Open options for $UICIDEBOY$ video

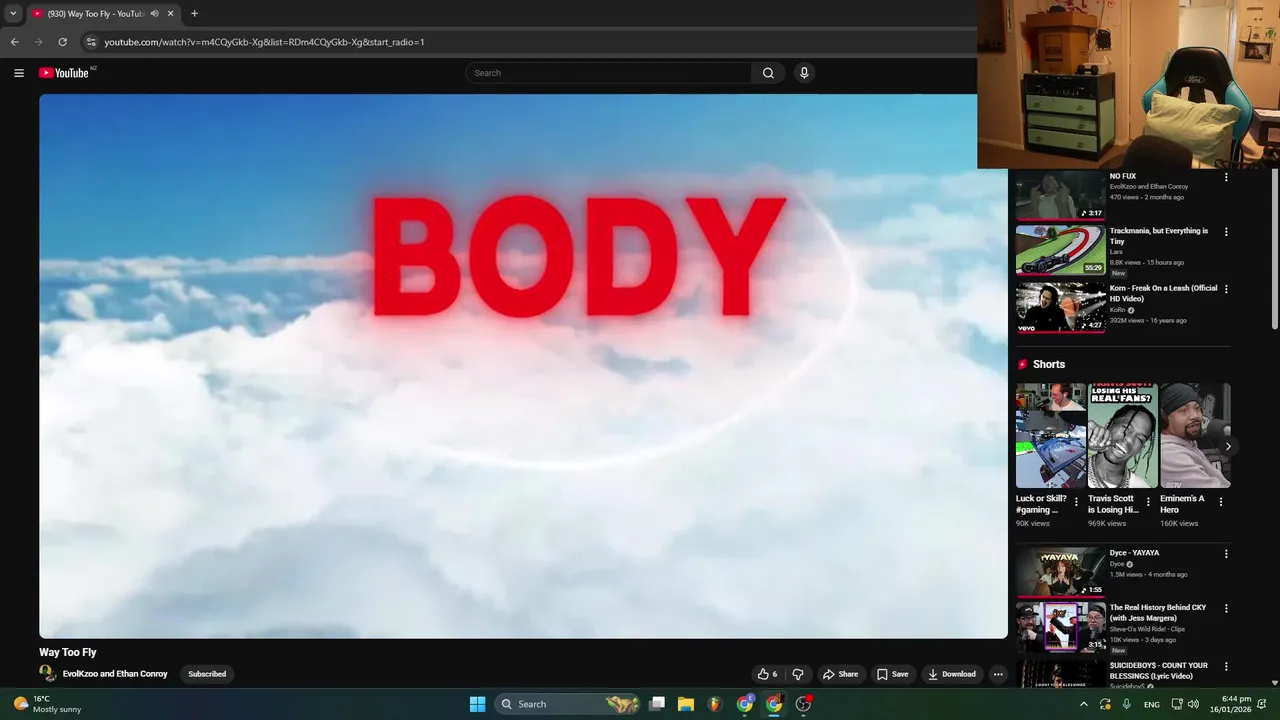1226,666
